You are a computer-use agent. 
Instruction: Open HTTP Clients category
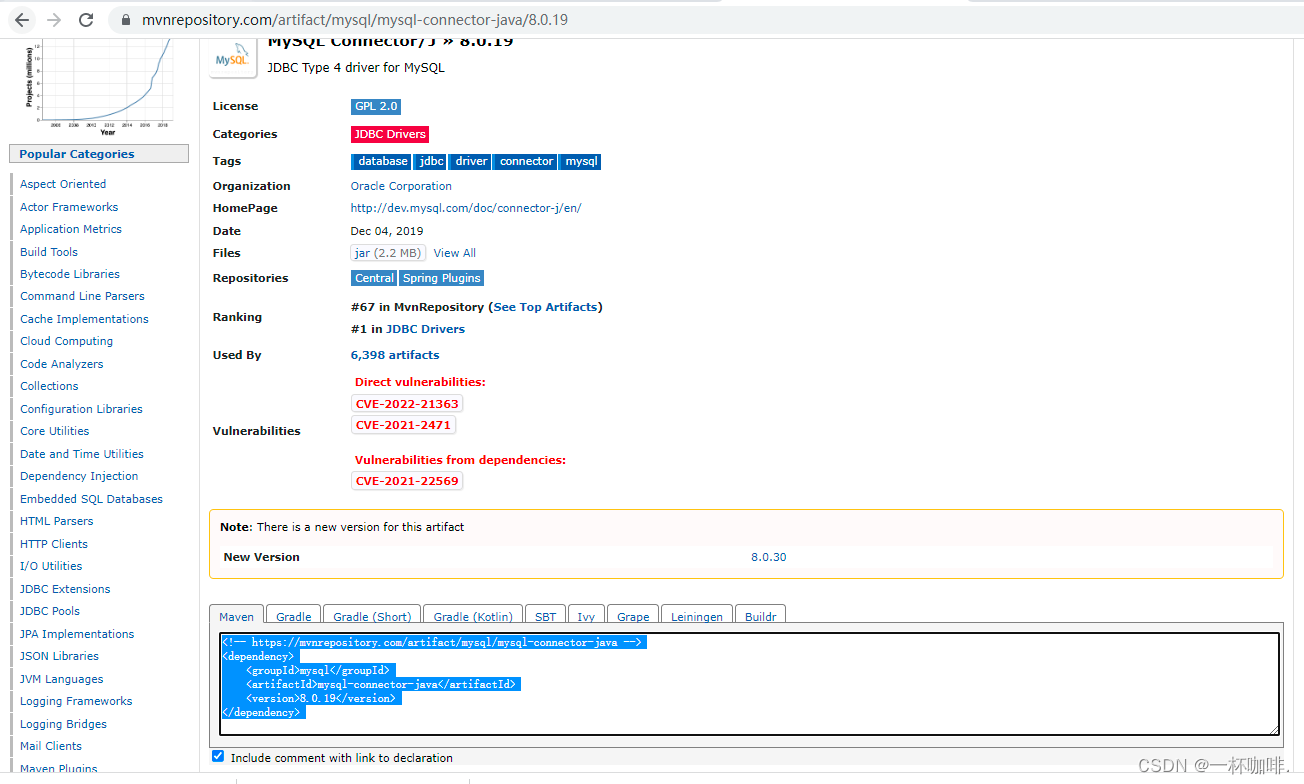54,544
